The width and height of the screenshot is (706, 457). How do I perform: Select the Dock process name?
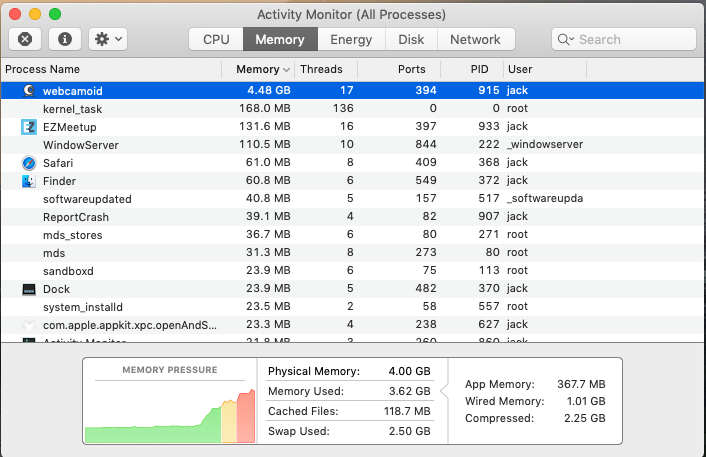[56, 289]
